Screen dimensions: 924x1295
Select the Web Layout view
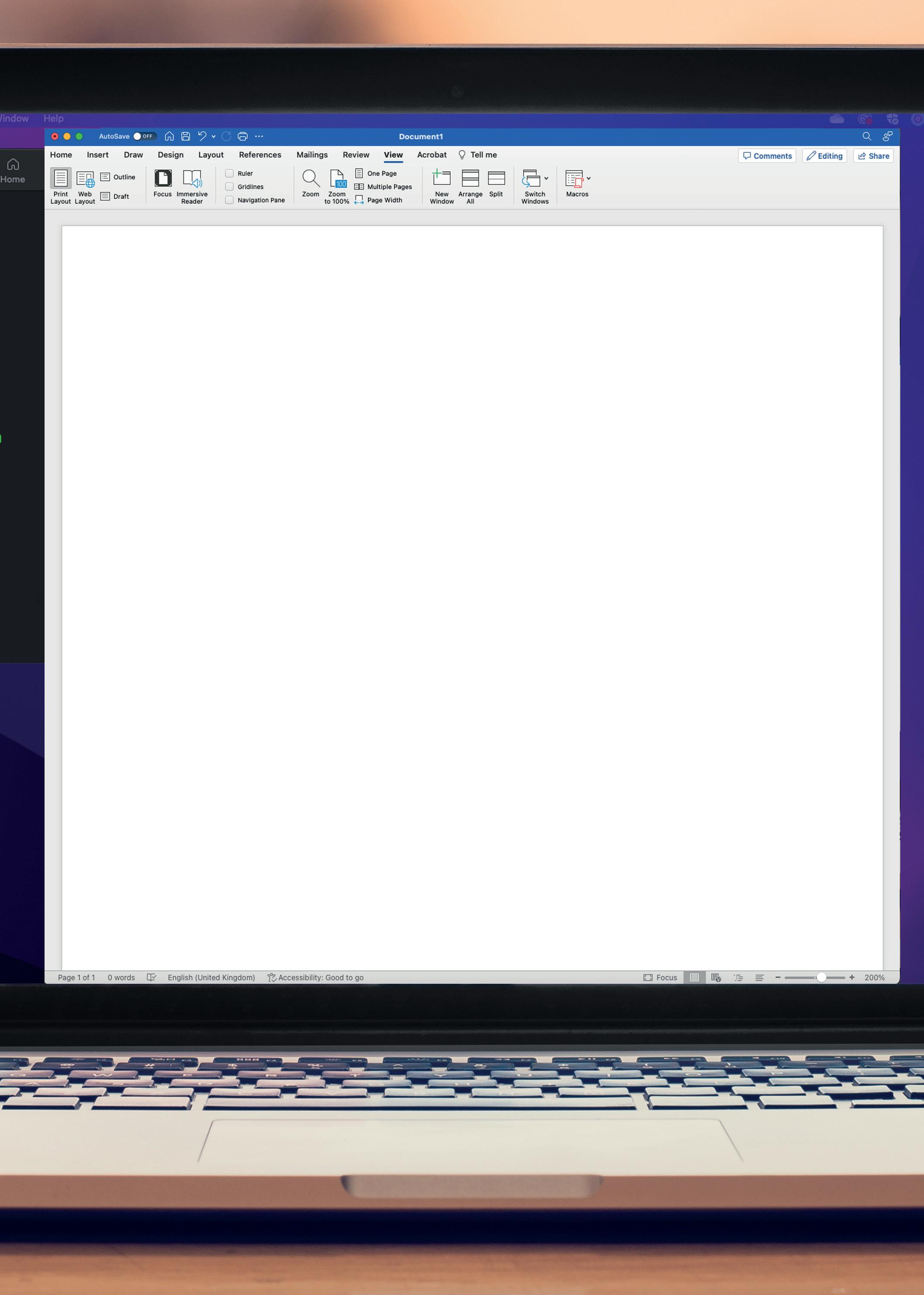tap(85, 179)
